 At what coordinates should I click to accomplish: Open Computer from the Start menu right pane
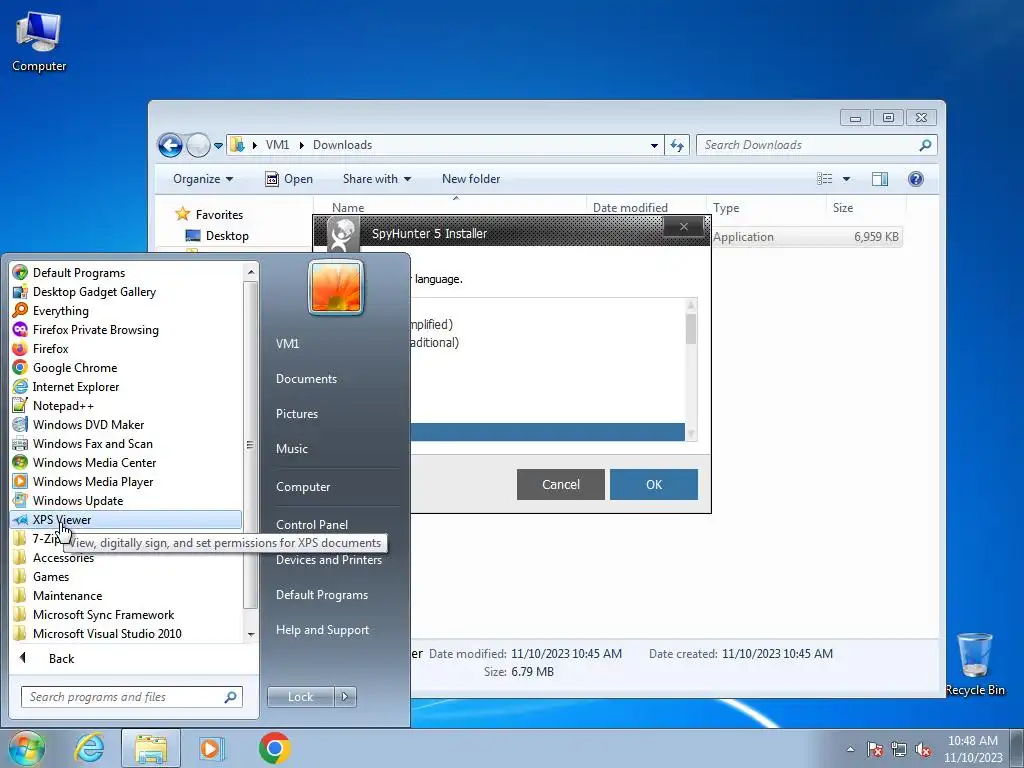pyautogui.click(x=302, y=487)
